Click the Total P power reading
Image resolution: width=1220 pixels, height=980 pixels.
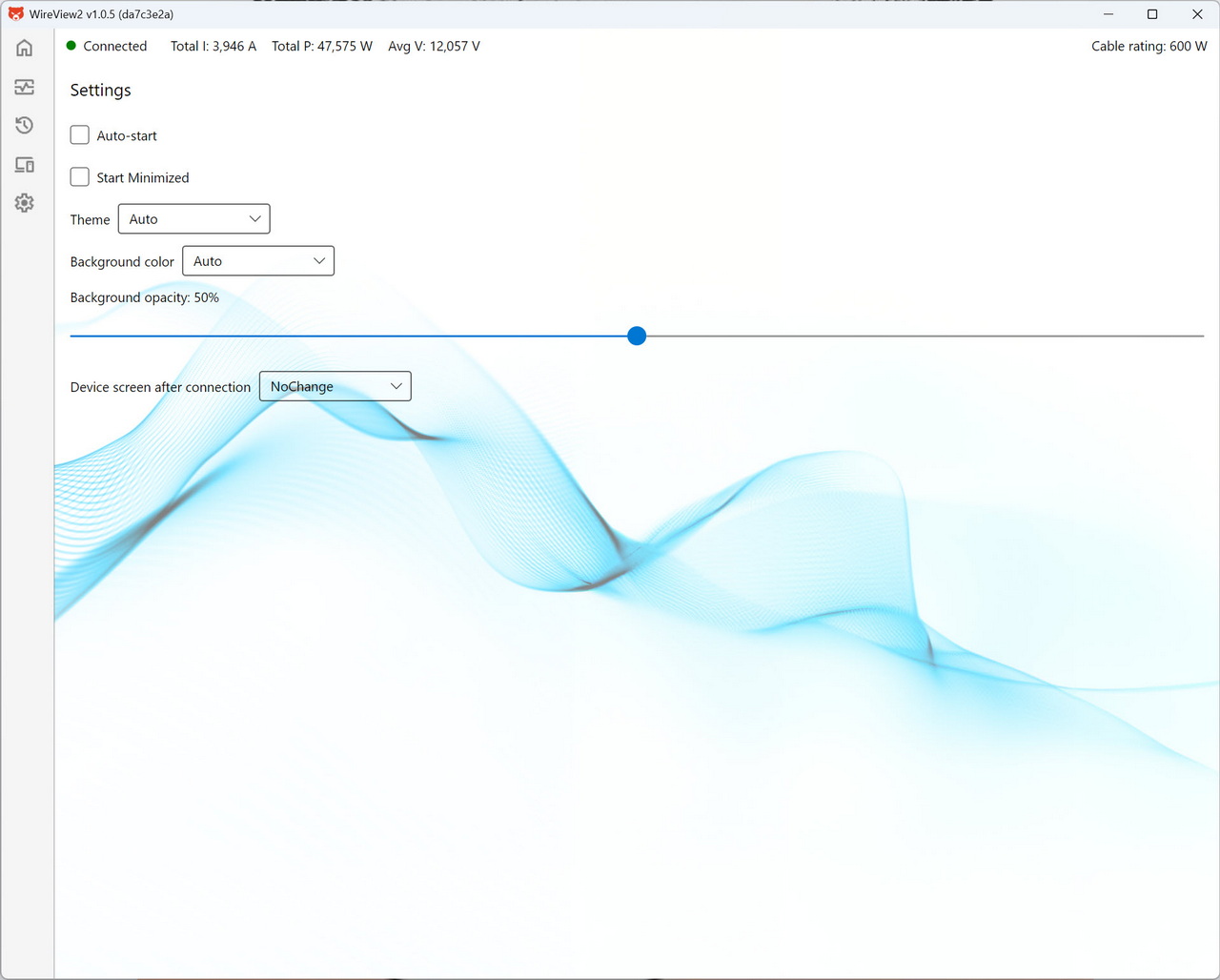coord(321,46)
